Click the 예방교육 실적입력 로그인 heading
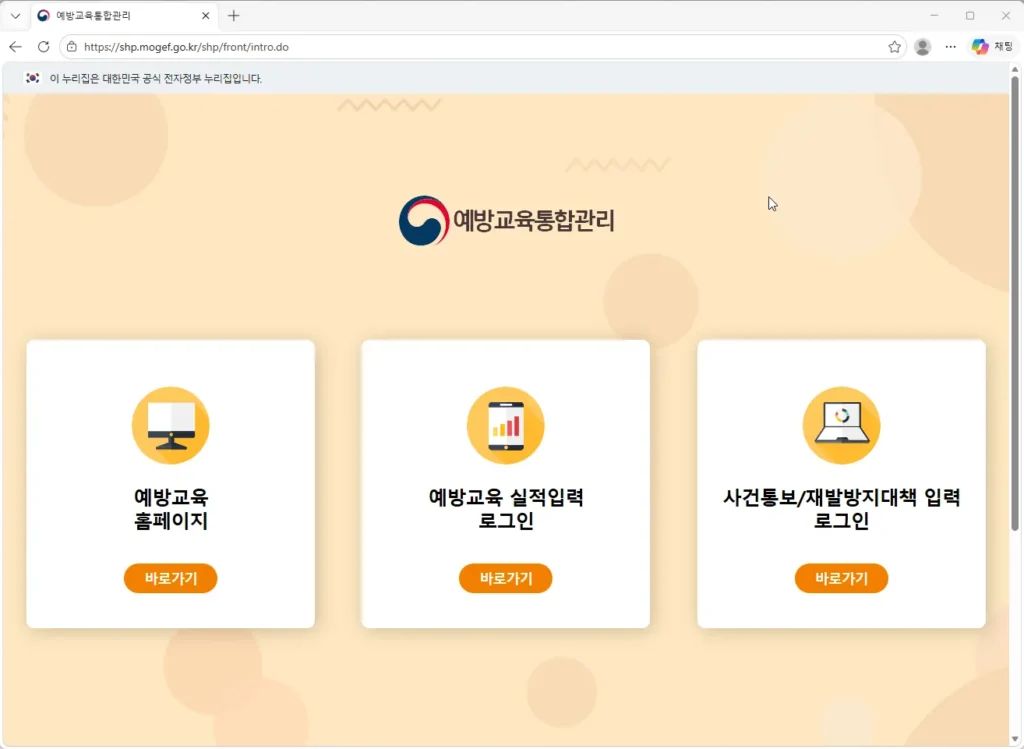Screen dimensions: 1024x749 point(505,509)
